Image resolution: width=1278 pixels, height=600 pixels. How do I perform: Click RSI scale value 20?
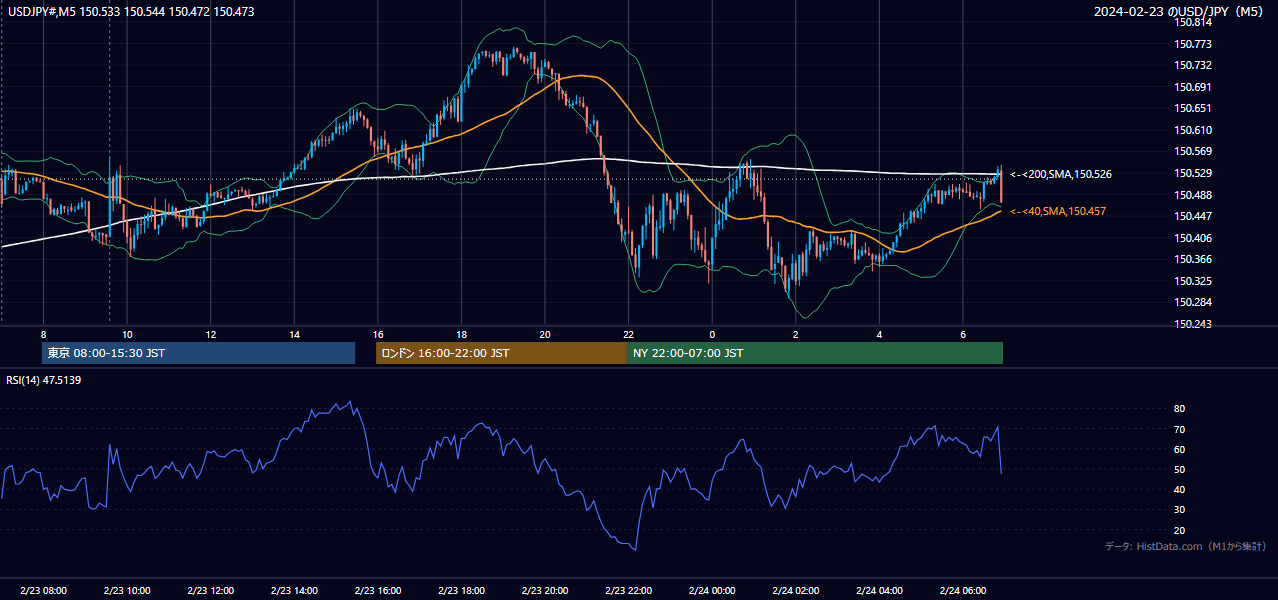pyautogui.click(x=1179, y=530)
